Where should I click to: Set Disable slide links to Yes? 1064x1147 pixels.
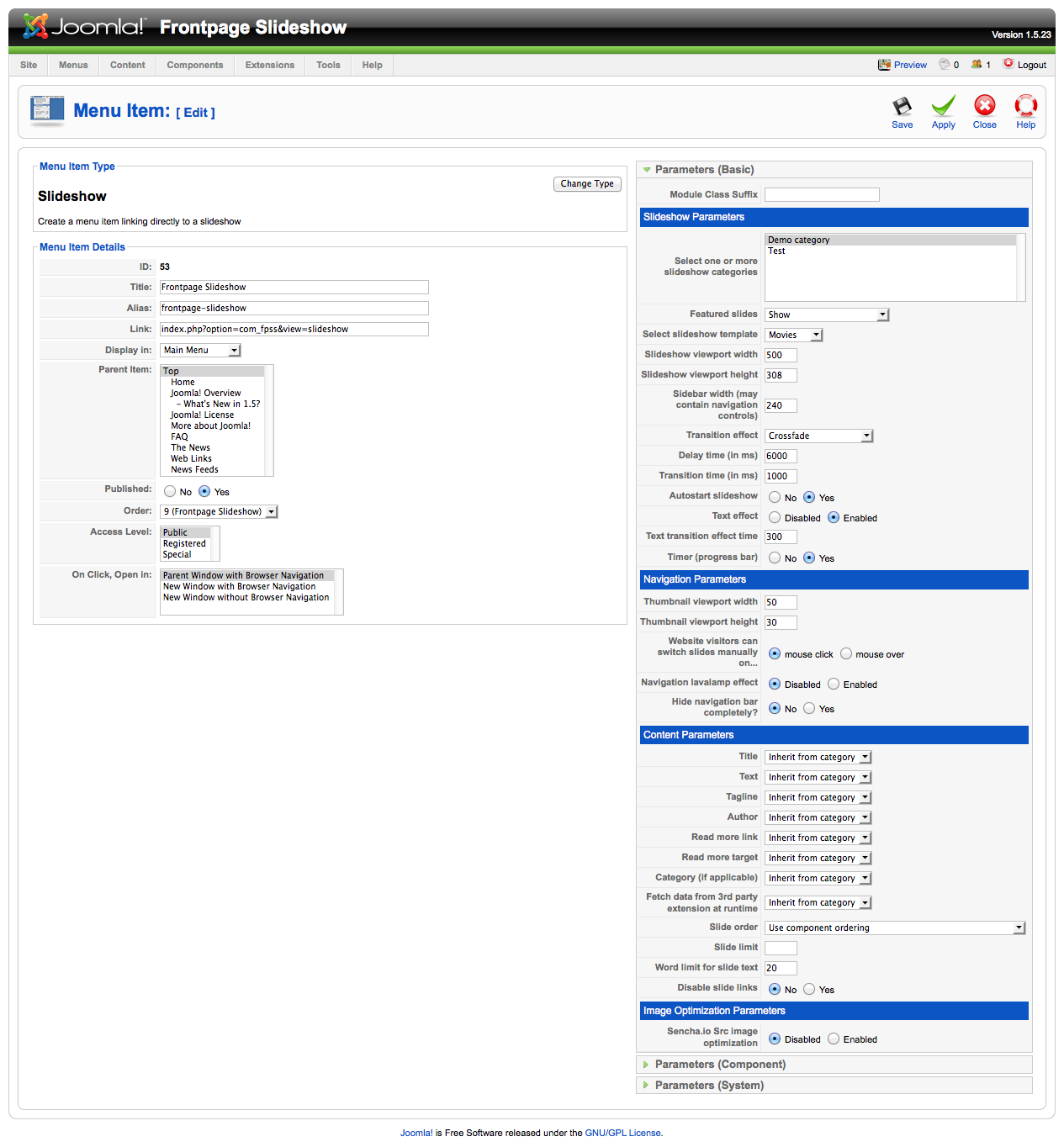809,990
